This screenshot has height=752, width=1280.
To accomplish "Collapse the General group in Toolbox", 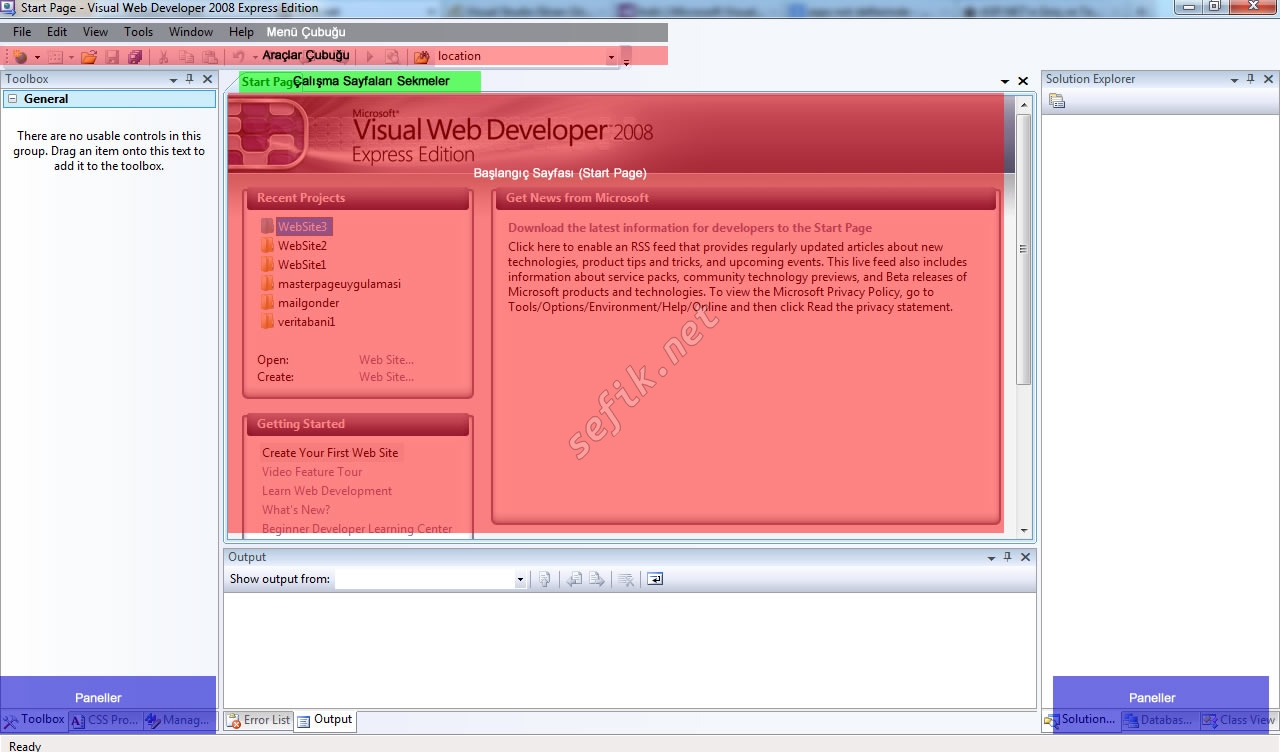I will [13, 99].
